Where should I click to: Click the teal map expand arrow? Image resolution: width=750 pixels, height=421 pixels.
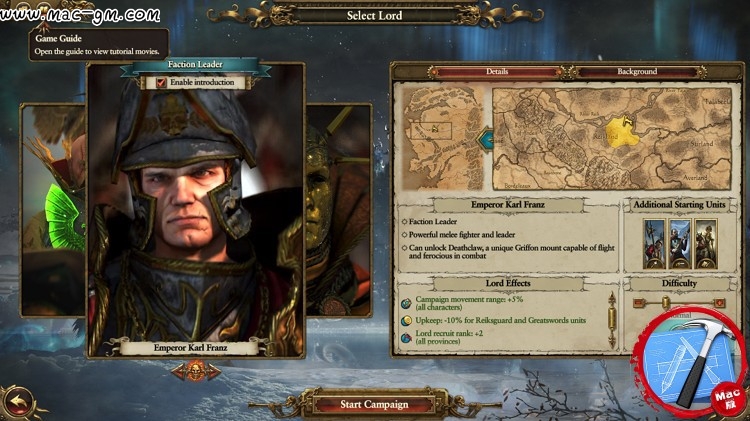coord(485,140)
